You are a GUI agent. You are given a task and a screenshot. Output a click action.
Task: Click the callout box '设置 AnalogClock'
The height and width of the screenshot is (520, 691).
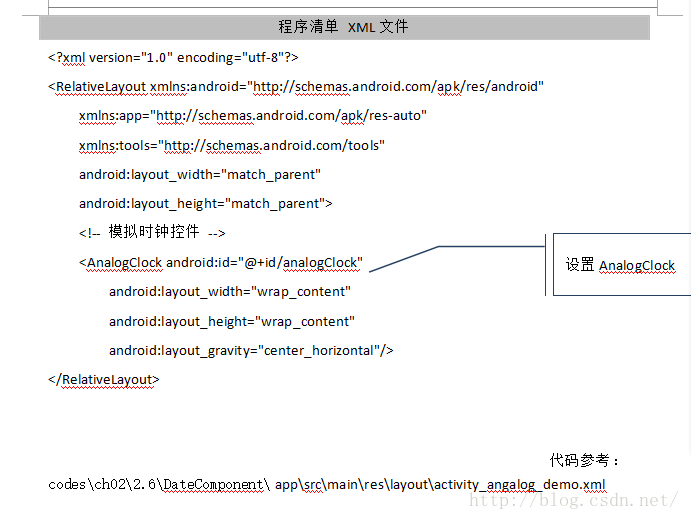point(622,265)
